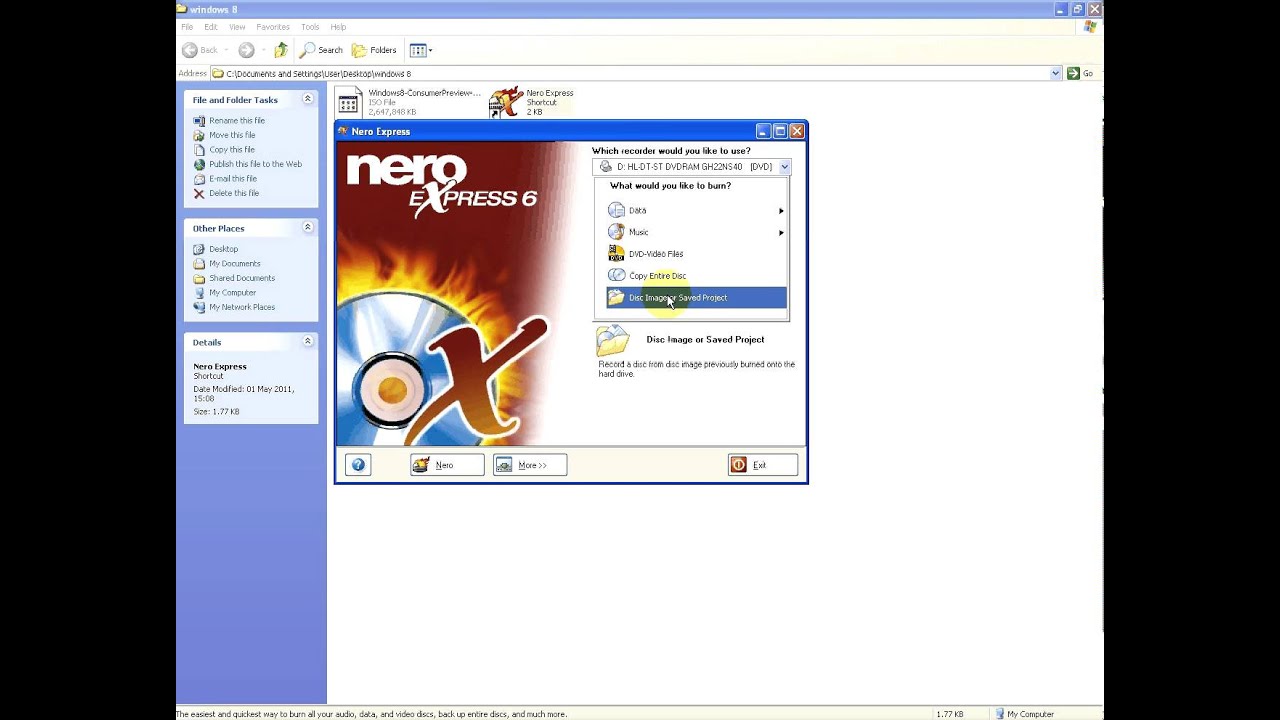This screenshot has width=1280, height=720.
Task: Click the Delete this file red X icon
Action: click(x=199, y=193)
